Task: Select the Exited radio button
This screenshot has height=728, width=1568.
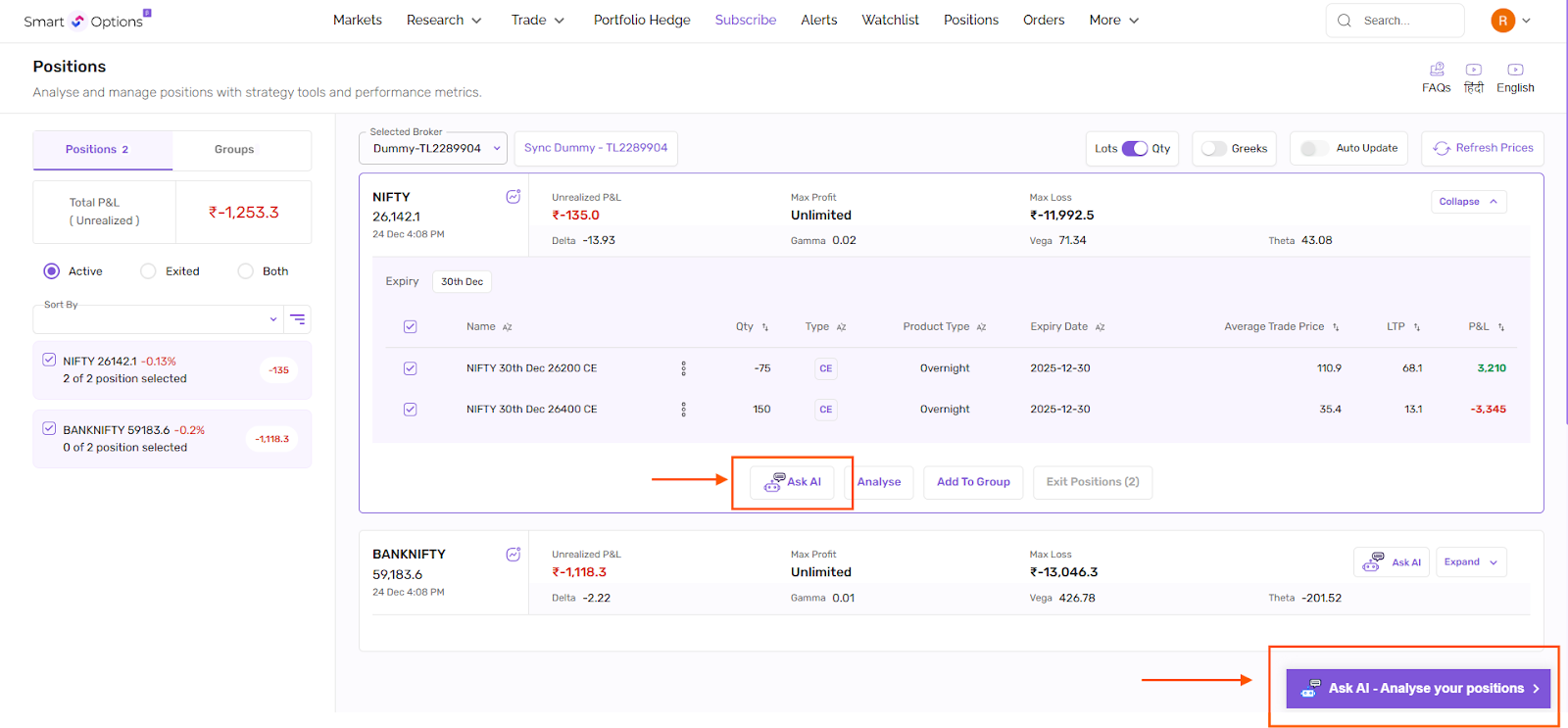Action: coord(148,271)
